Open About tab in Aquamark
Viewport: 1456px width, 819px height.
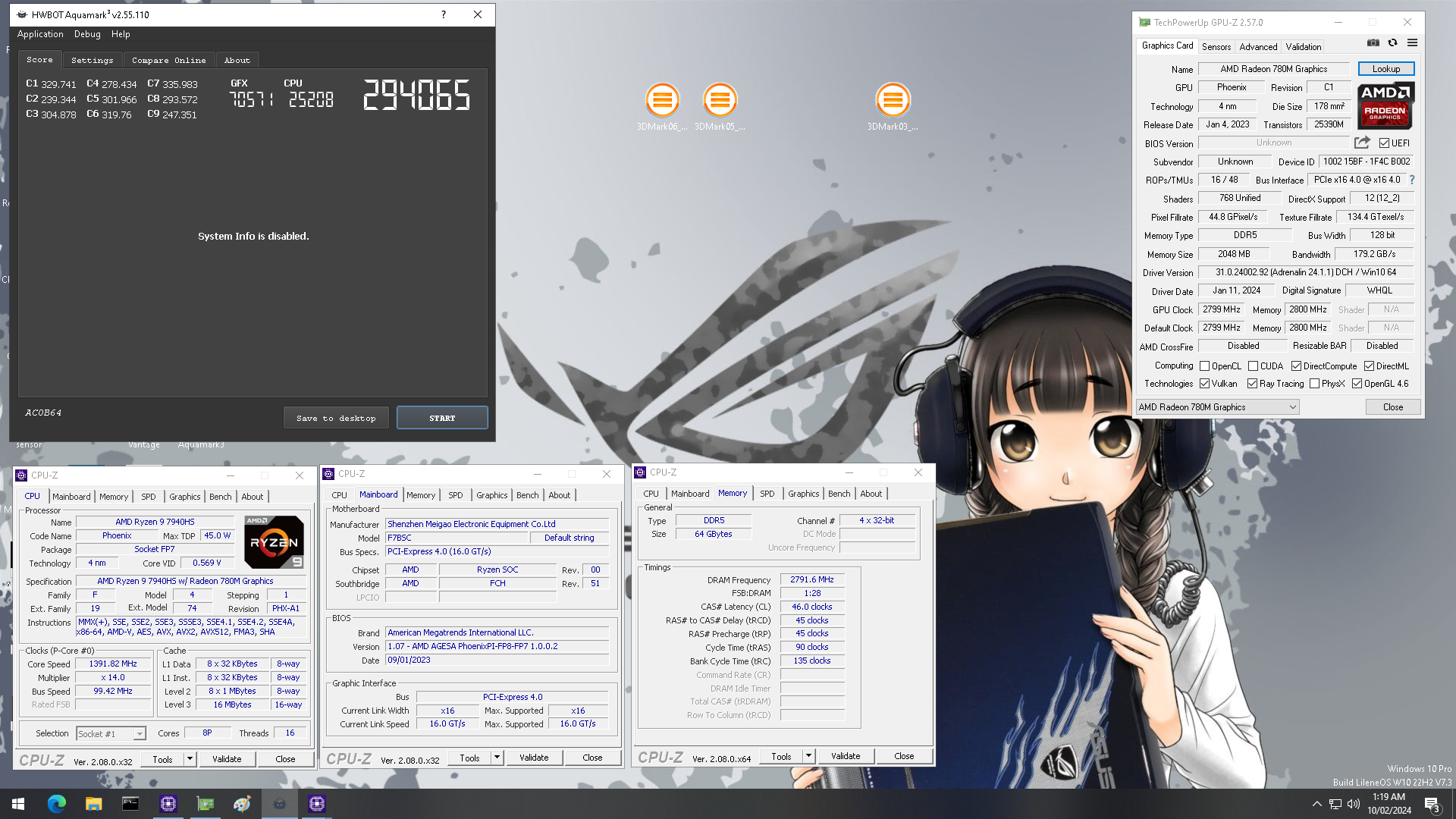(x=237, y=60)
